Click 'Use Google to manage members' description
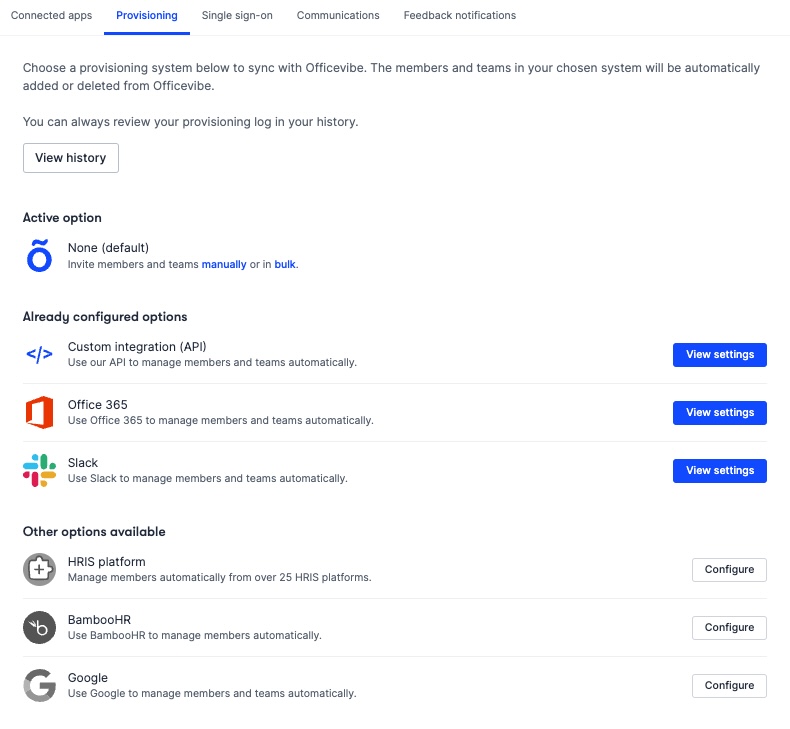790x729 pixels. (x=212, y=693)
